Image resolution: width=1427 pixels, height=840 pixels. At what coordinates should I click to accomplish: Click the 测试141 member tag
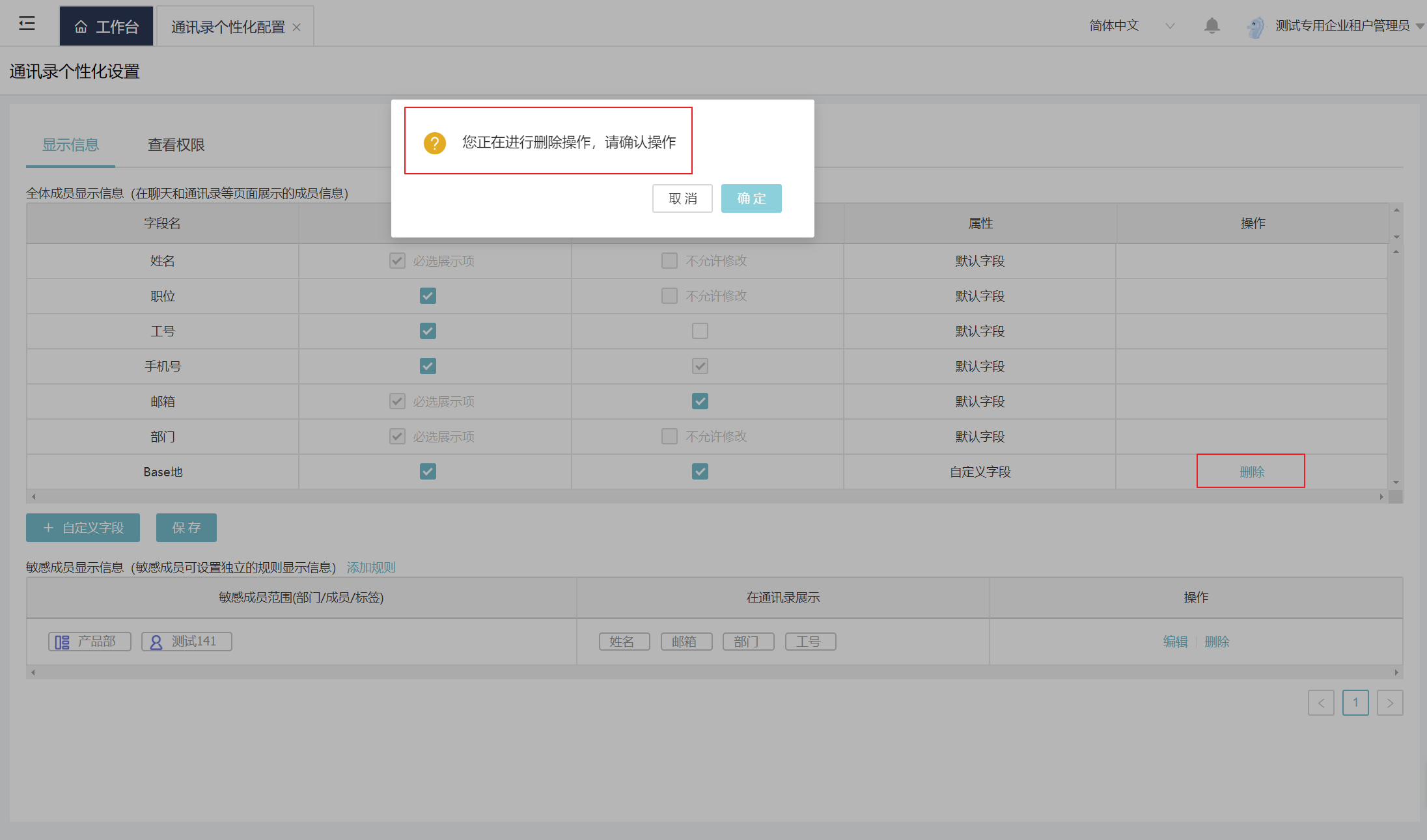[x=186, y=642]
